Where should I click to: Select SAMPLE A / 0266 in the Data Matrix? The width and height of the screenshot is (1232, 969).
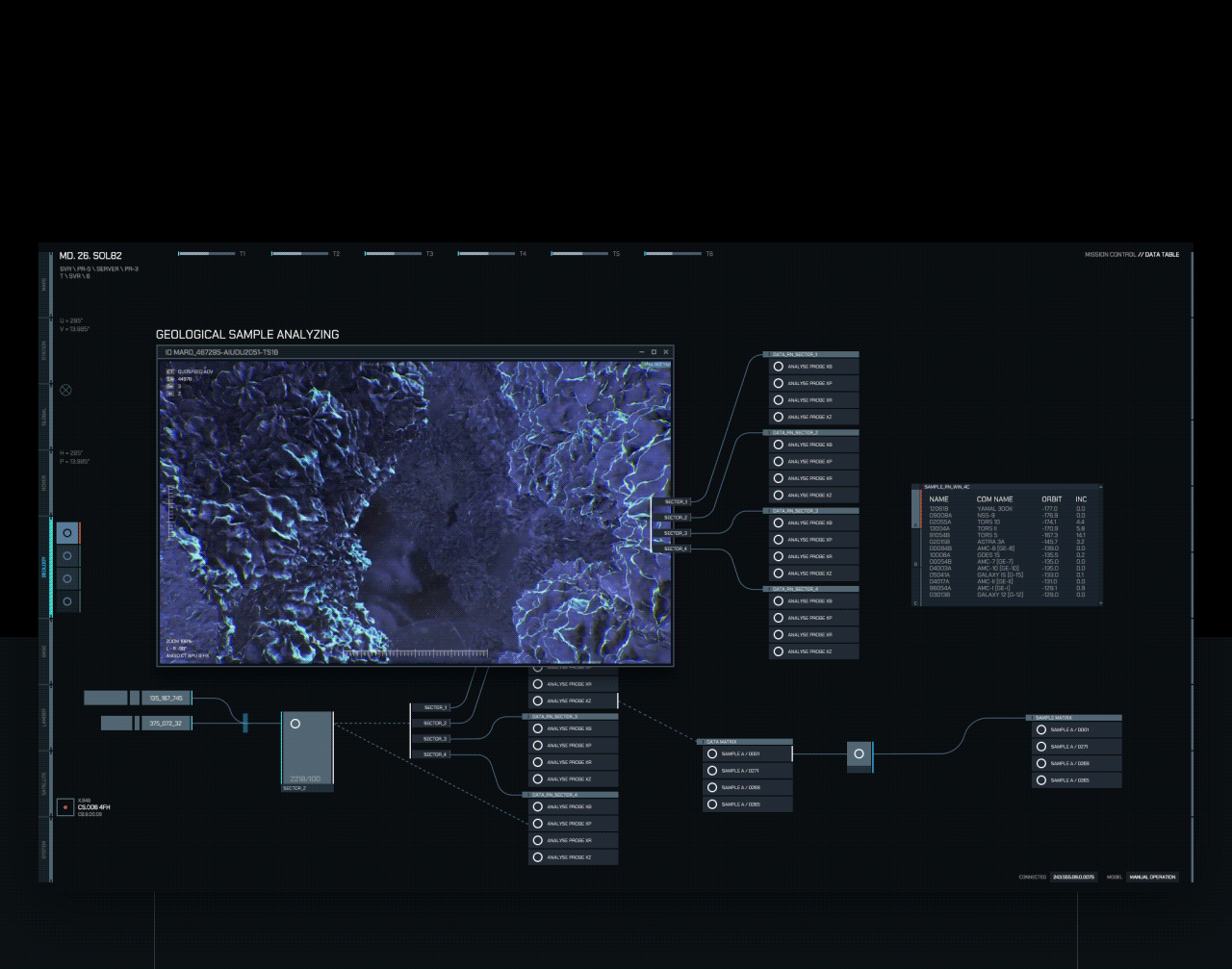point(748,787)
